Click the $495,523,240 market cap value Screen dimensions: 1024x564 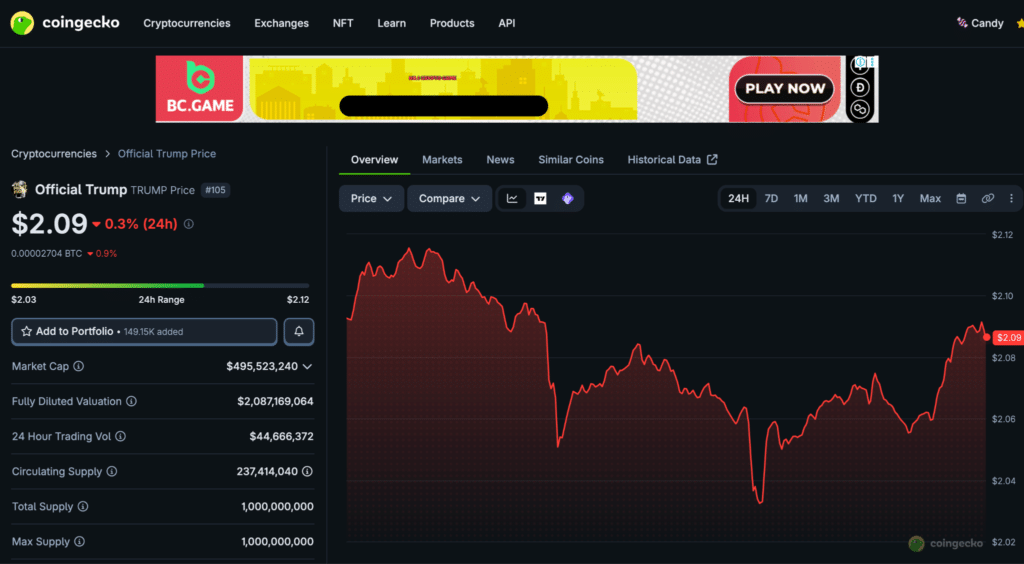click(262, 366)
